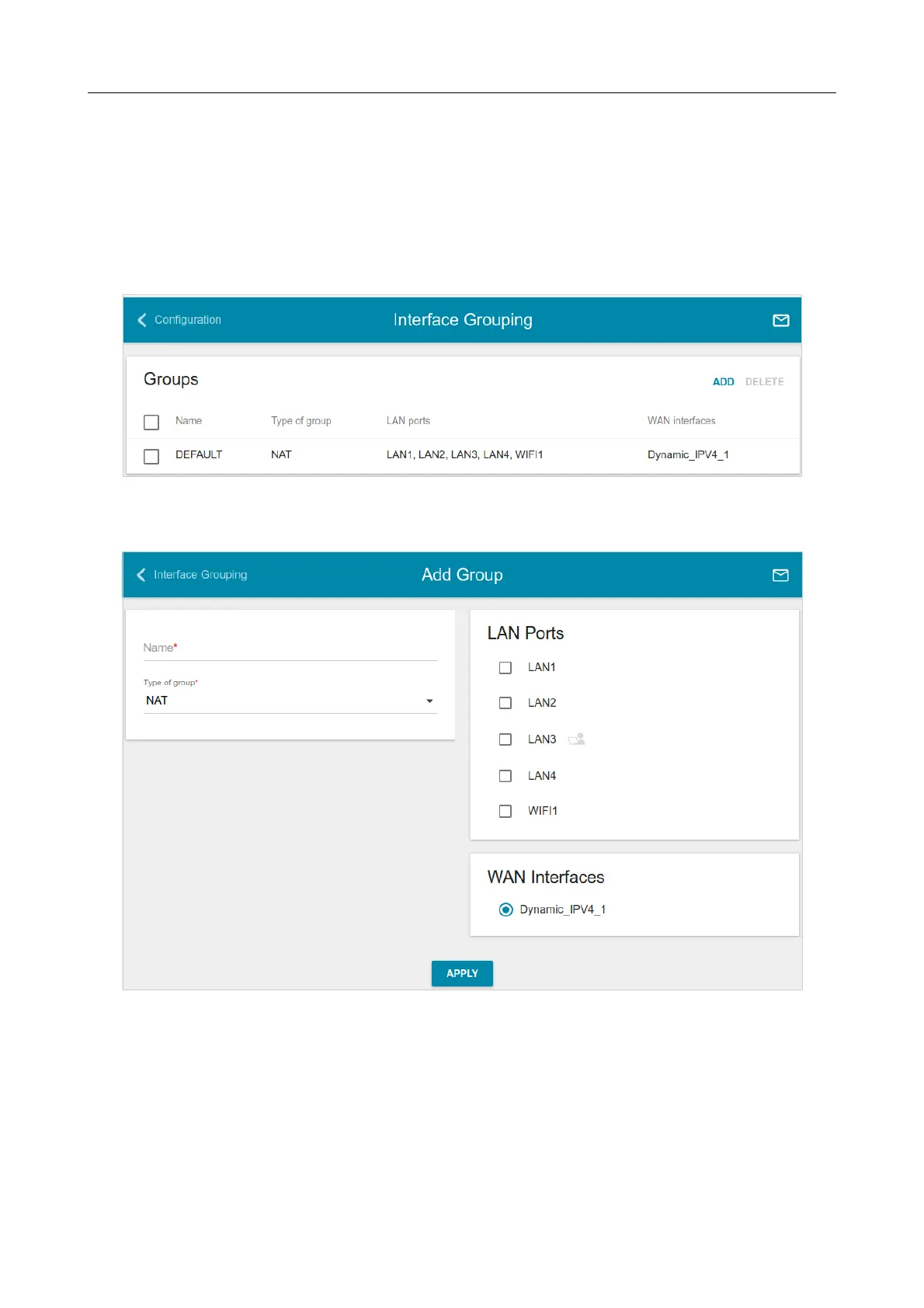Click the WAN interfaces column header
Screen dimensions: 924x1308
click(x=682, y=420)
